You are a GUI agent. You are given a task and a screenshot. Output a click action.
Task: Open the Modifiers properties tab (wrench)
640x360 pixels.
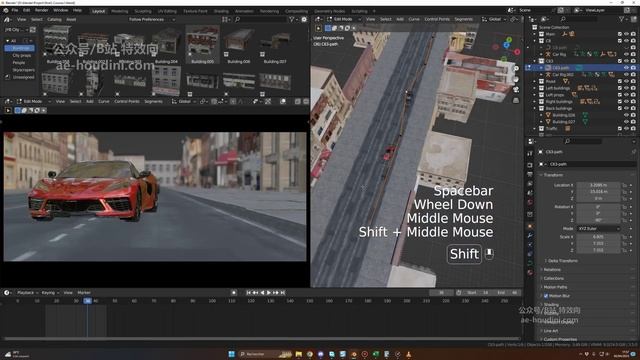(530, 236)
